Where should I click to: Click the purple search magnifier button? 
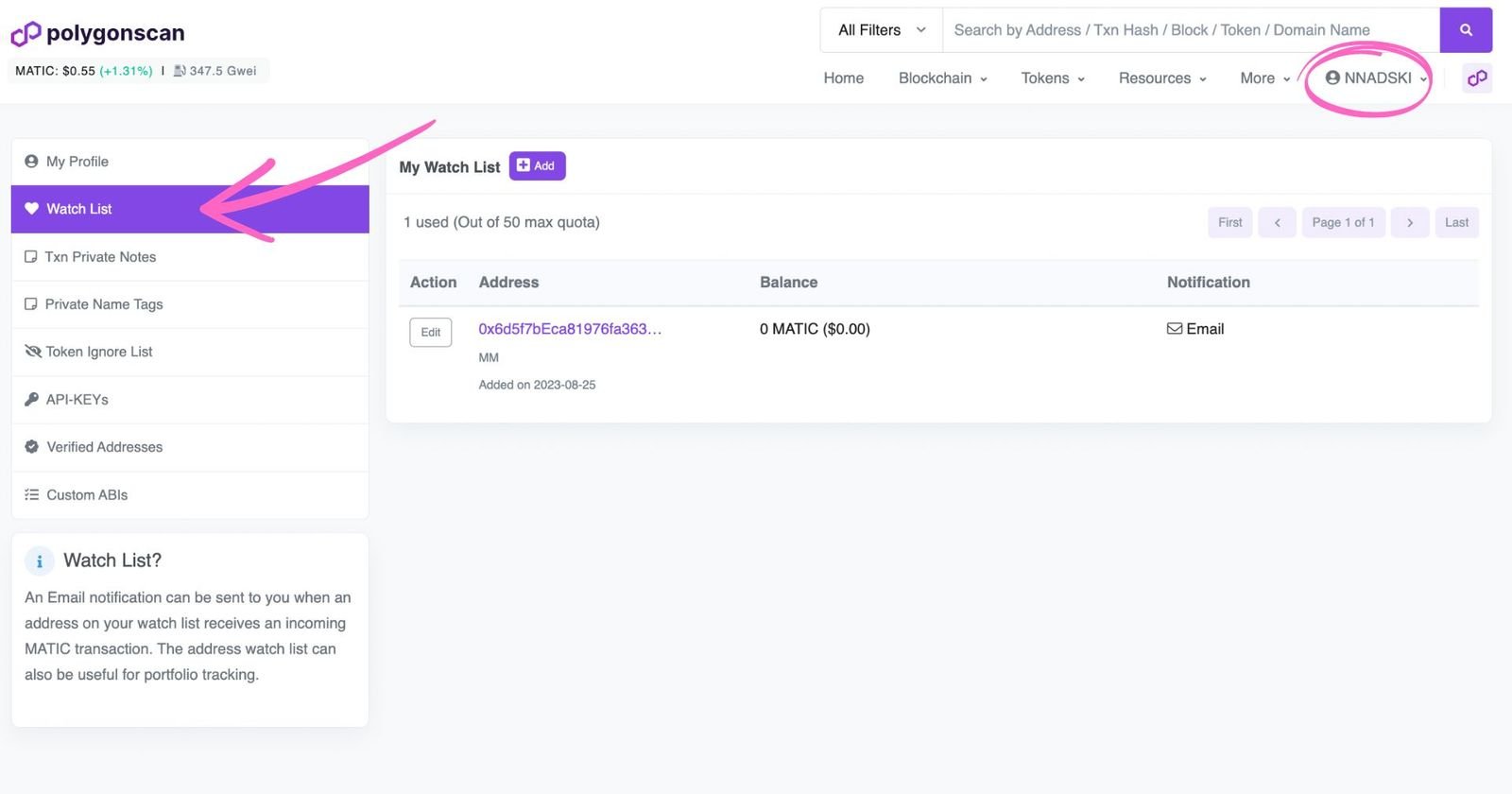[1466, 30]
